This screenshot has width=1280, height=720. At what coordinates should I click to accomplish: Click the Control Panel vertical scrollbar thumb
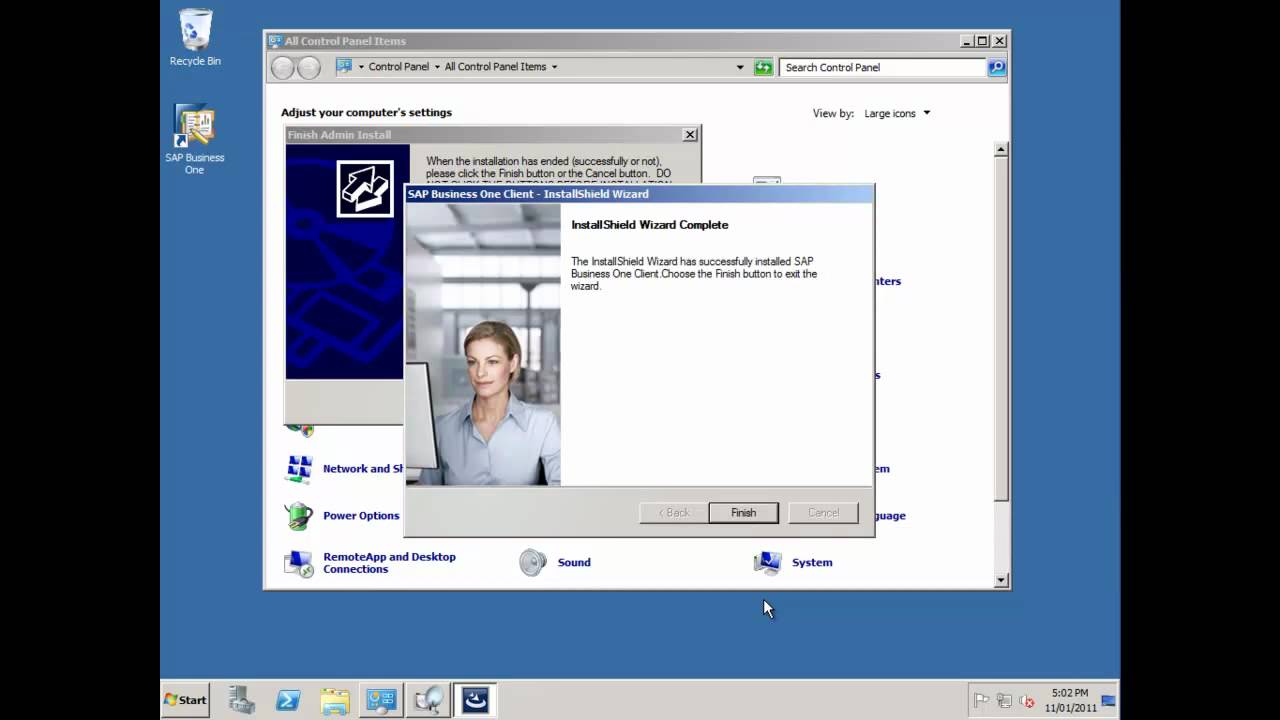pyautogui.click(x=1001, y=328)
